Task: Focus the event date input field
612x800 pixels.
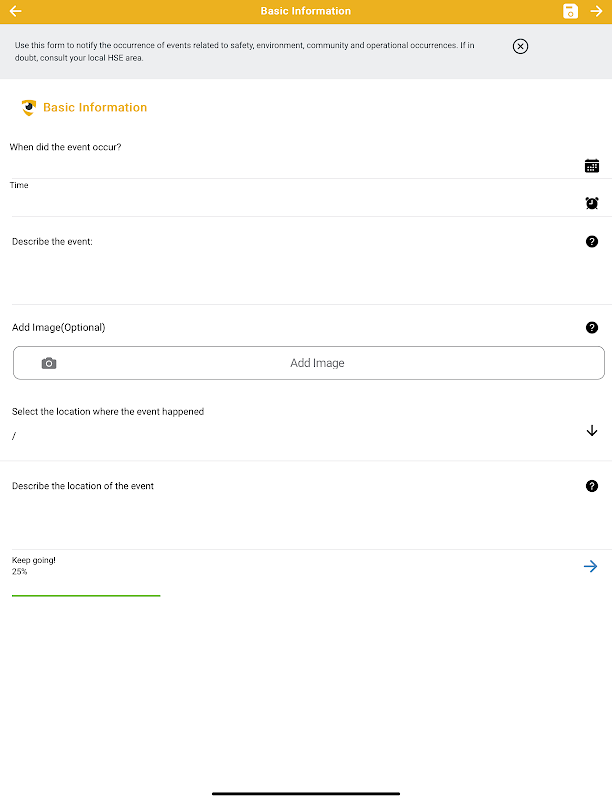Action: pyautogui.click(x=290, y=166)
